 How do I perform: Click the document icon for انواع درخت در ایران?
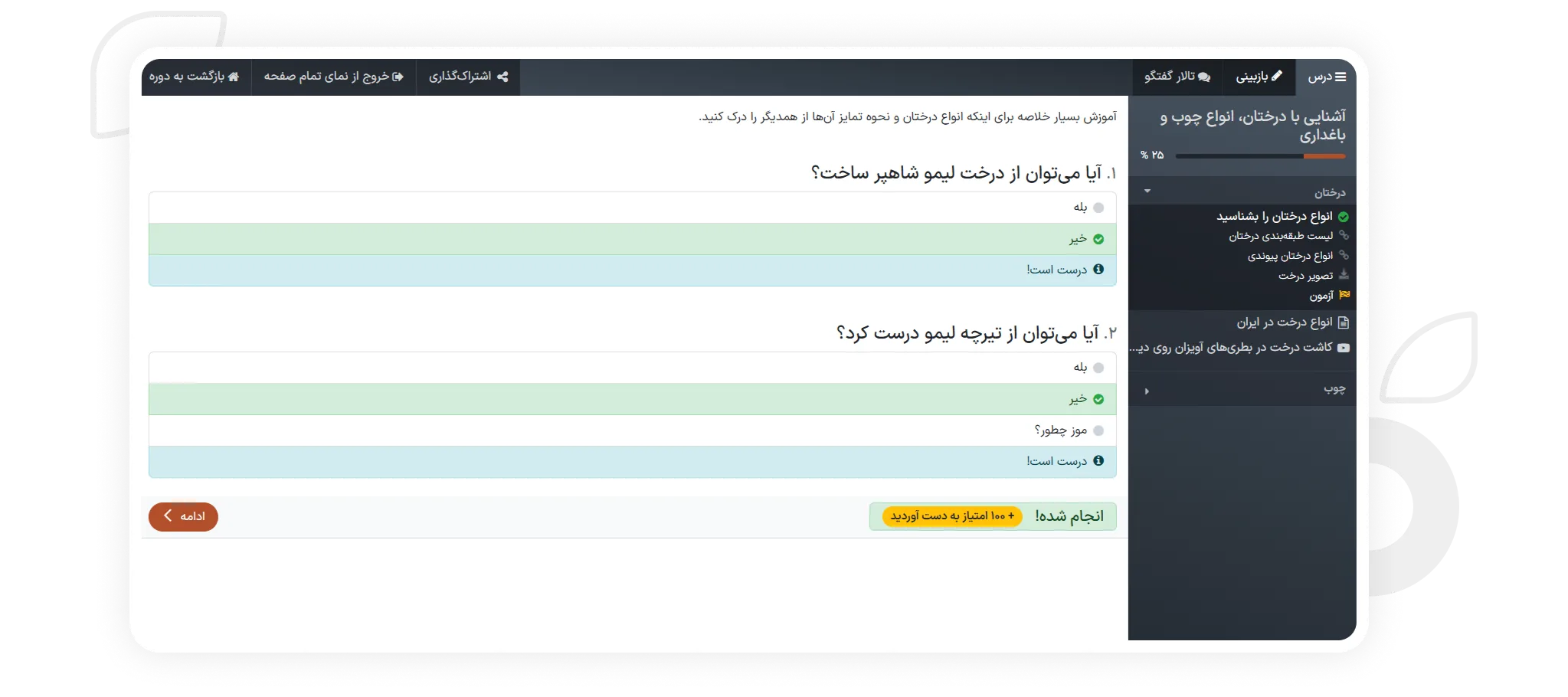(x=1343, y=322)
